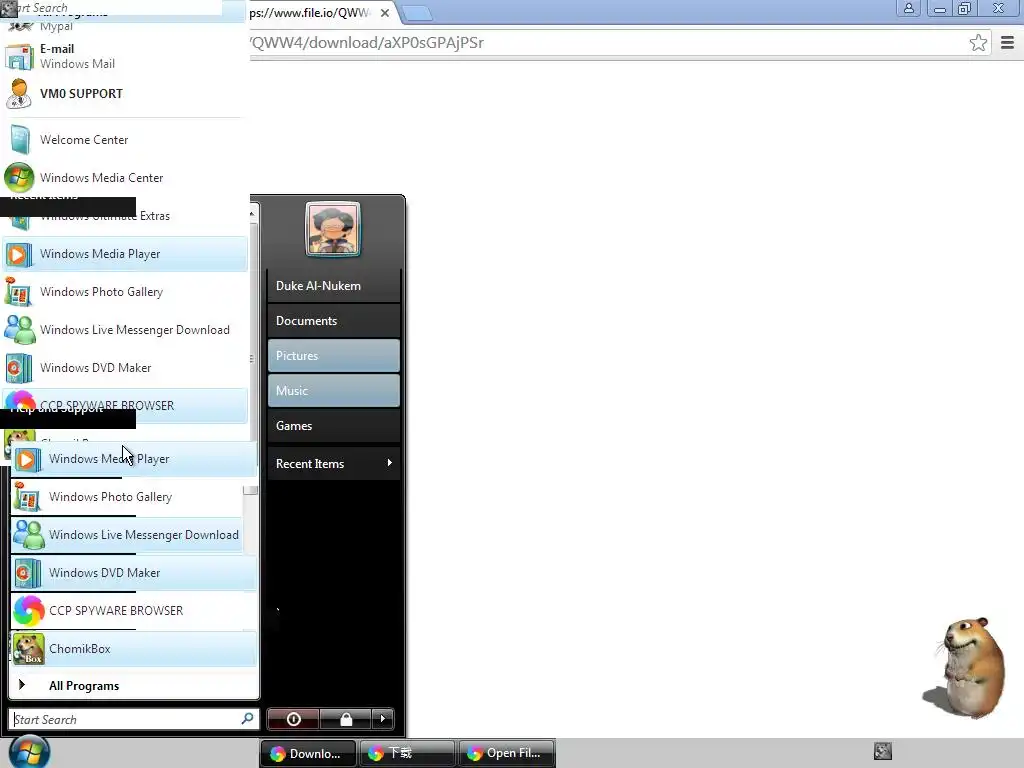This screenshot has height=768, width=1024.
Task: Click the power button in start menu
Action: pyautogui.click(x=294, y=719)
